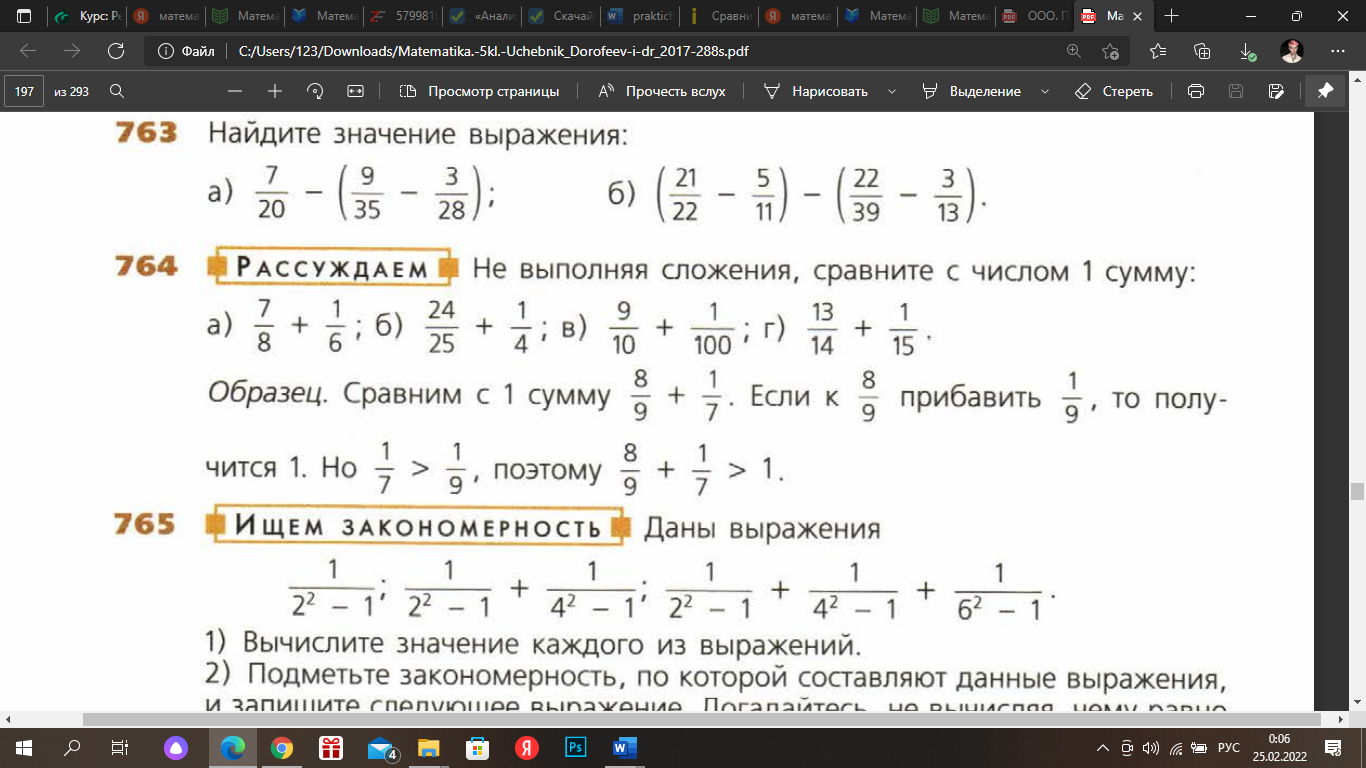This screenshot has height=768, width=1366.
Task: Open the Favorites list
Action: click(x=1158, y=51)
